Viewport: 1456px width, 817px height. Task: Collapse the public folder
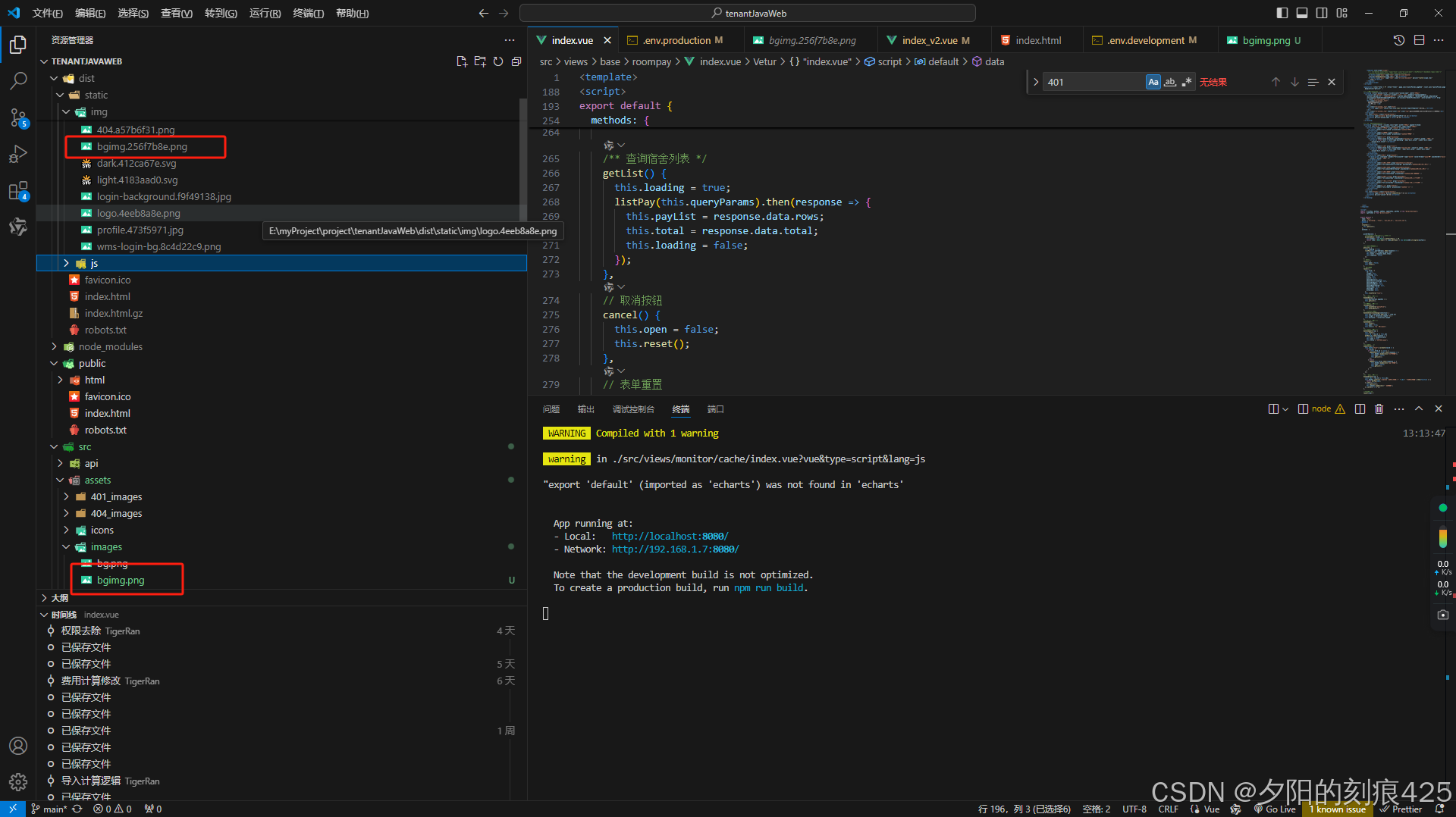coord(54,363)
